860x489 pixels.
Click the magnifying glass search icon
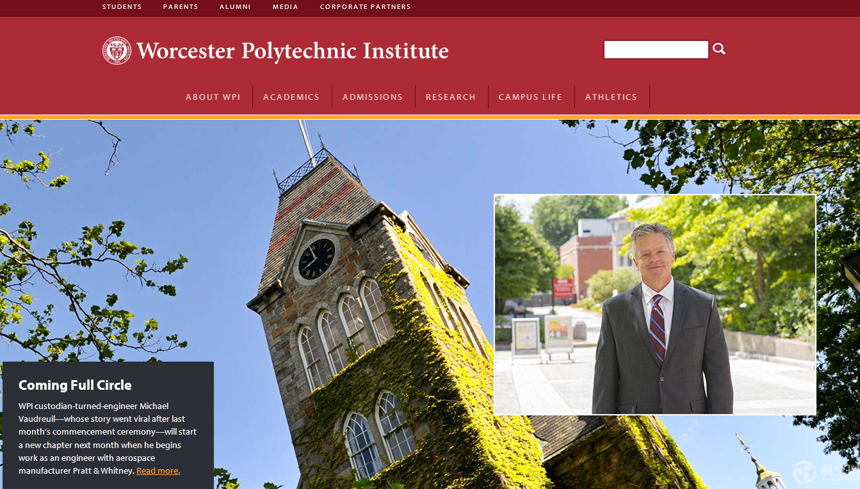[719, 49]
